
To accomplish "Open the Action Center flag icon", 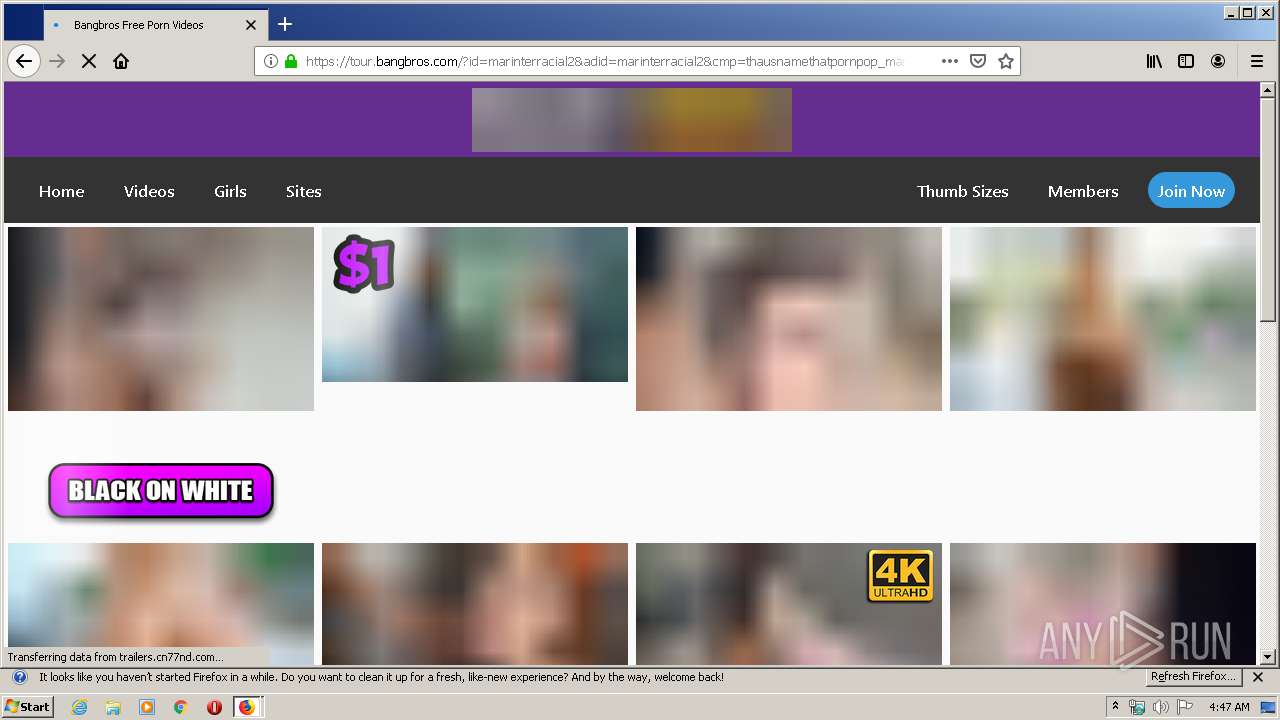I will pos(1185,707).
